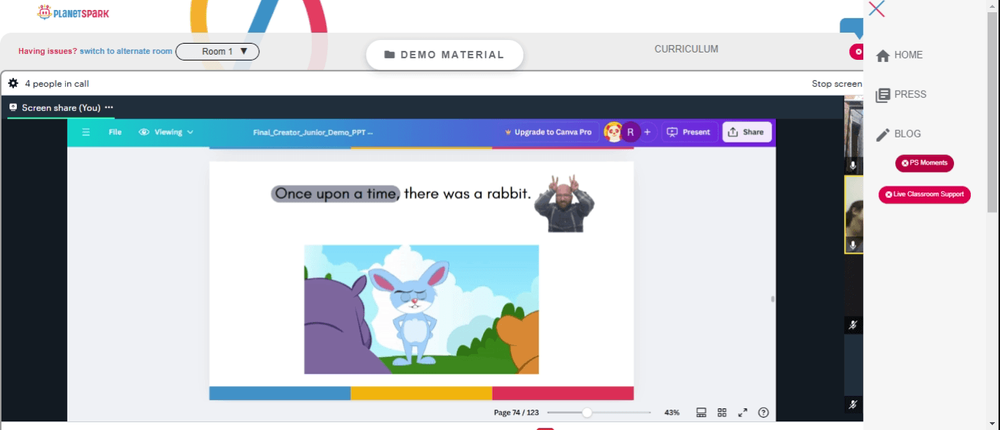Click the switch to alternate room link
Image resolution: width=1000 pixels, height=430 pixels.
coord(126,51)
